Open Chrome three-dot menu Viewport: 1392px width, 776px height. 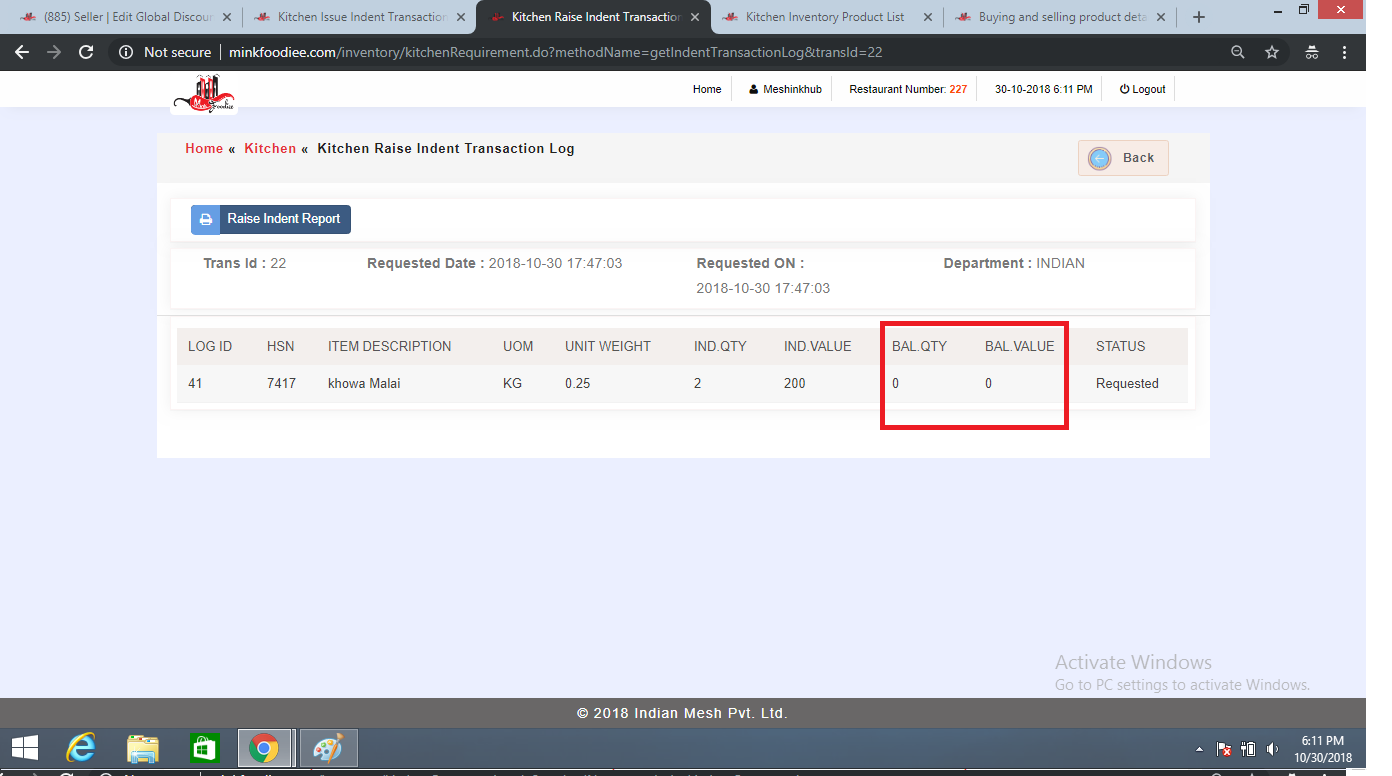[1345, 52]
